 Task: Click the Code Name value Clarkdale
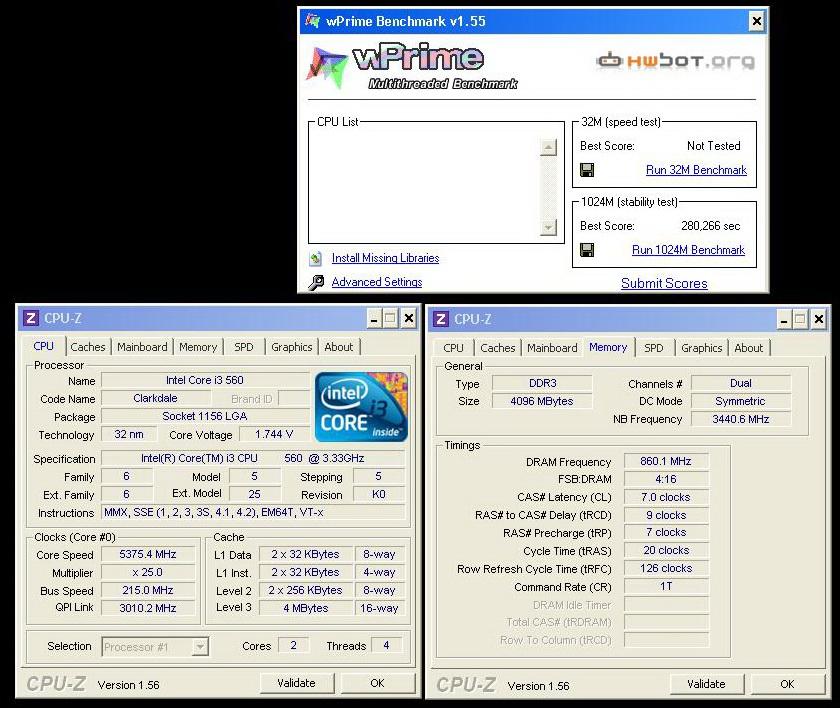[155, 398]
